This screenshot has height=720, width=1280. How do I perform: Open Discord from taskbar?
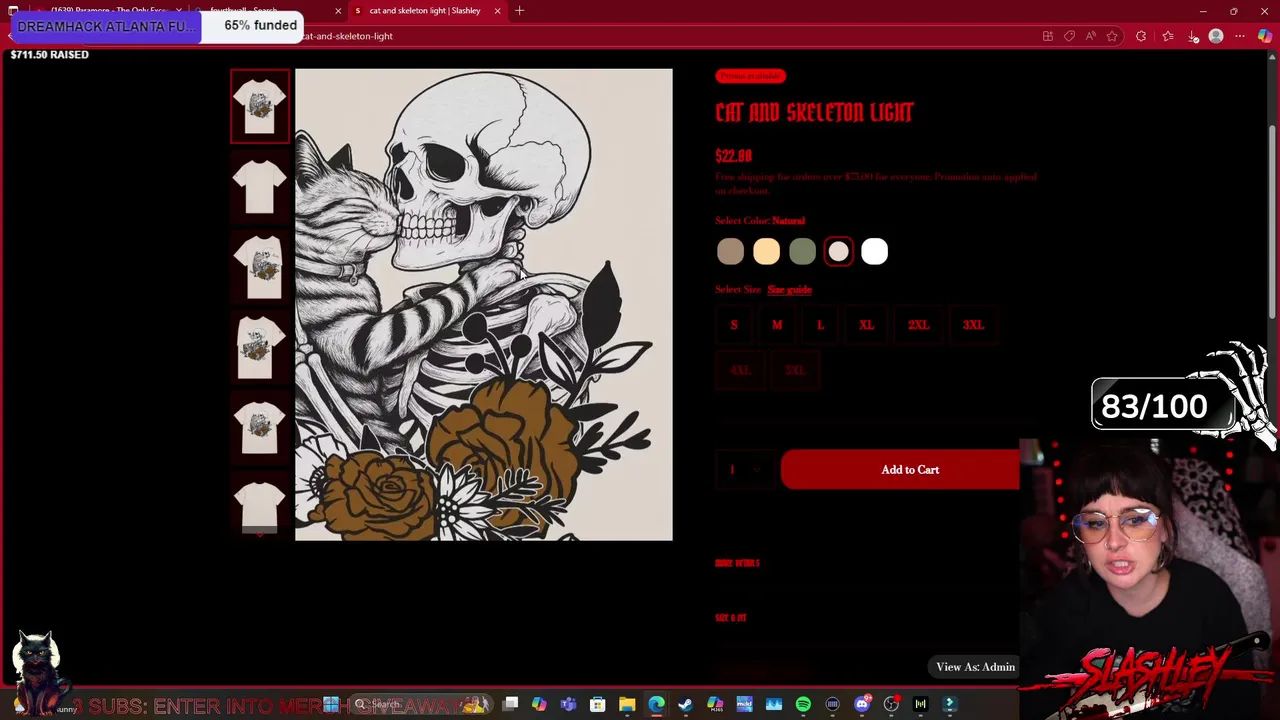(x=862, y=704)
